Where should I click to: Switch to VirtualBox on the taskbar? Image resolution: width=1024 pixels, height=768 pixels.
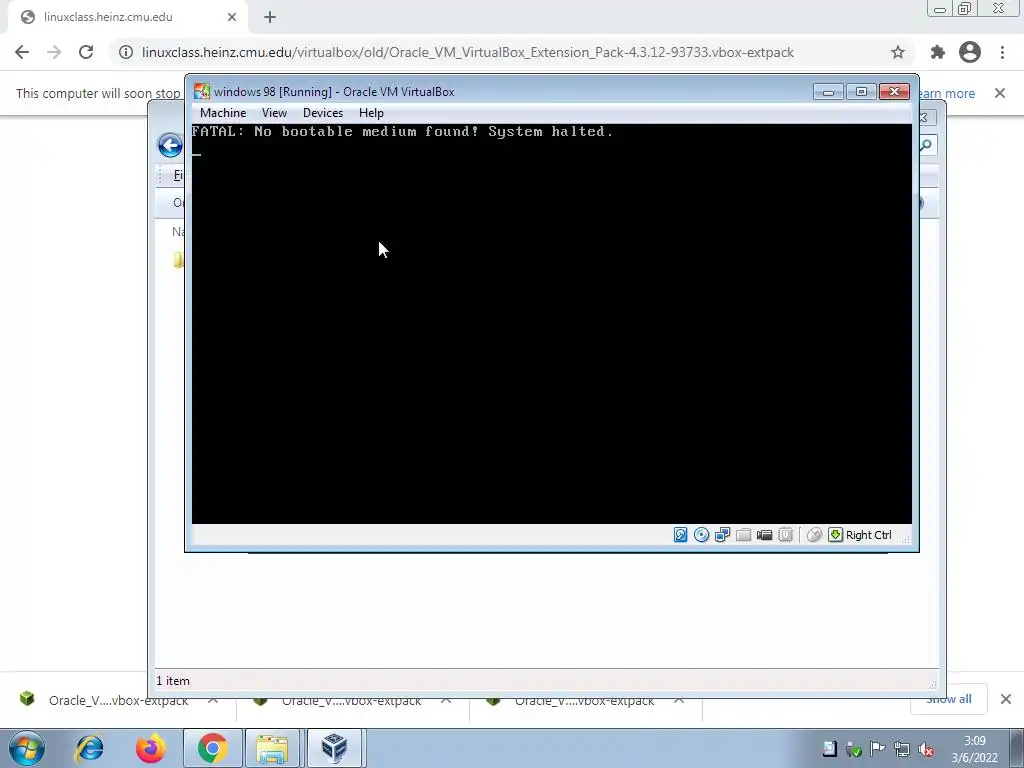coord(334,748)
